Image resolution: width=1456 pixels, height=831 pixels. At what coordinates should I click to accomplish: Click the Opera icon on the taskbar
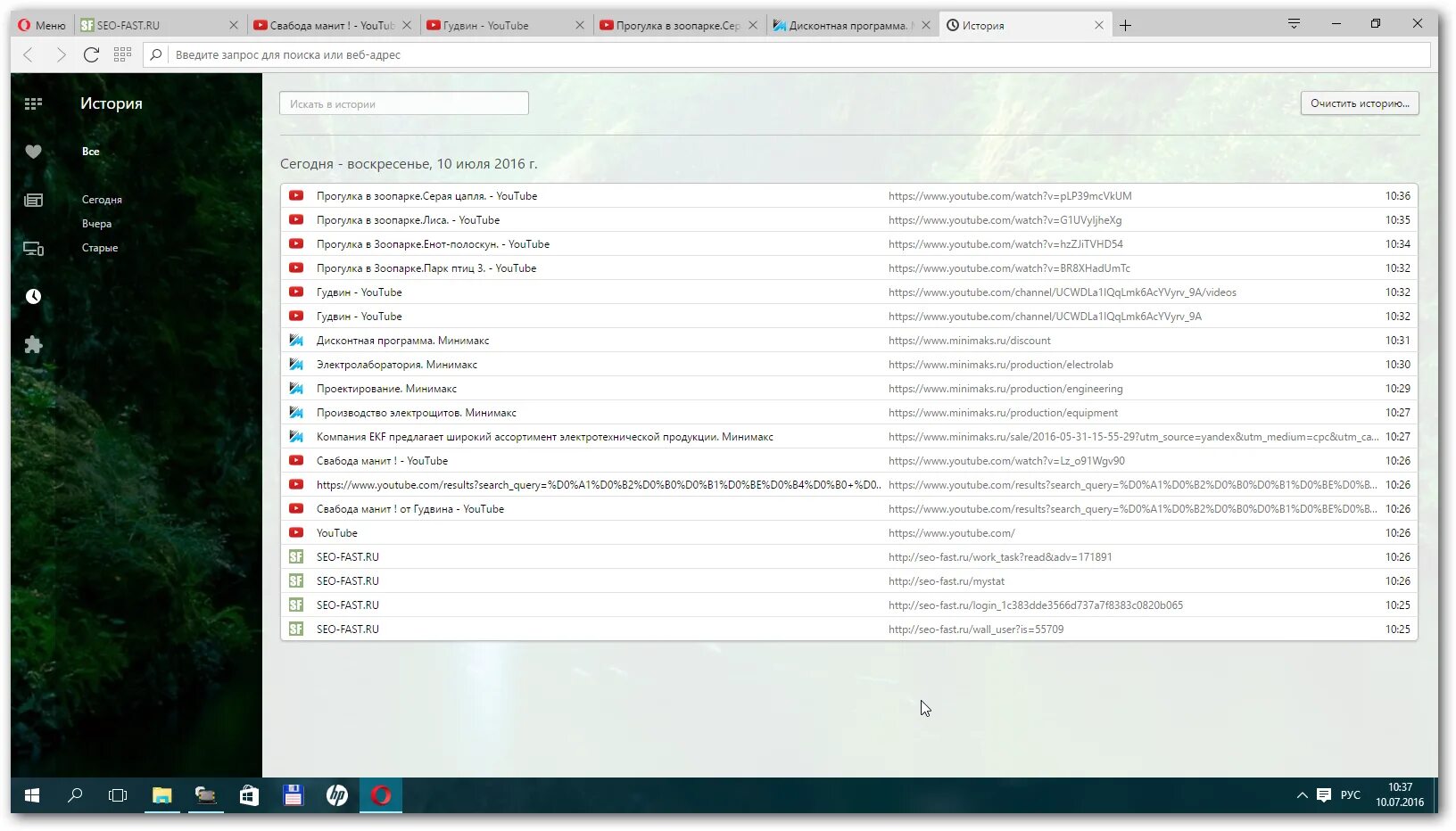[381, 795]
